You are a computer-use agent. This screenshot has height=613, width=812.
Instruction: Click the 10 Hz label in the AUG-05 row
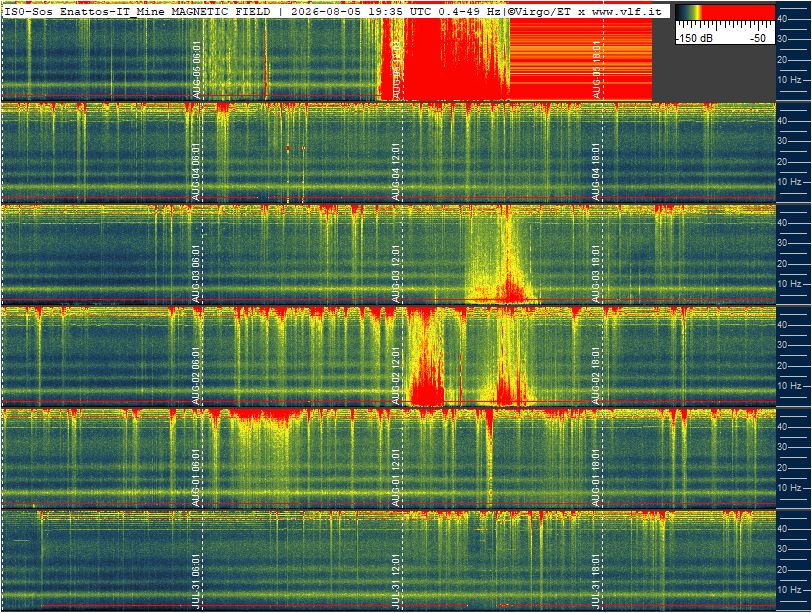[x=789, y=80]
